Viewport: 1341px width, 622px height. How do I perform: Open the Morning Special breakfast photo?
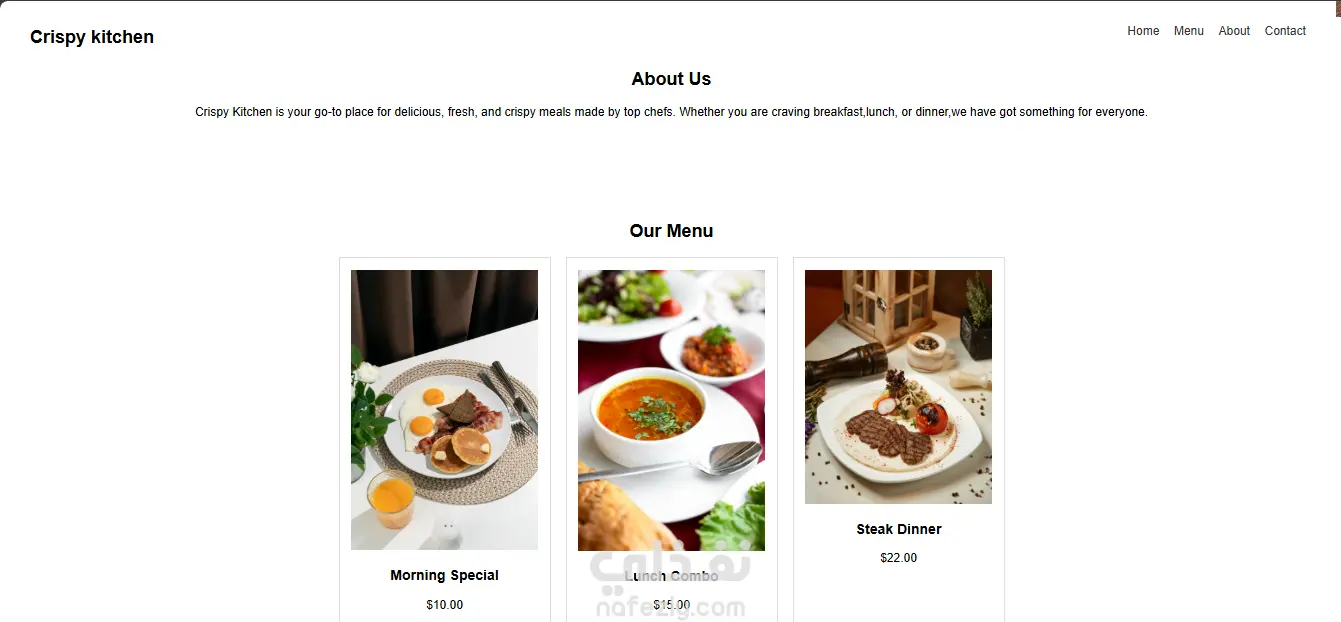tap(444, 410)
